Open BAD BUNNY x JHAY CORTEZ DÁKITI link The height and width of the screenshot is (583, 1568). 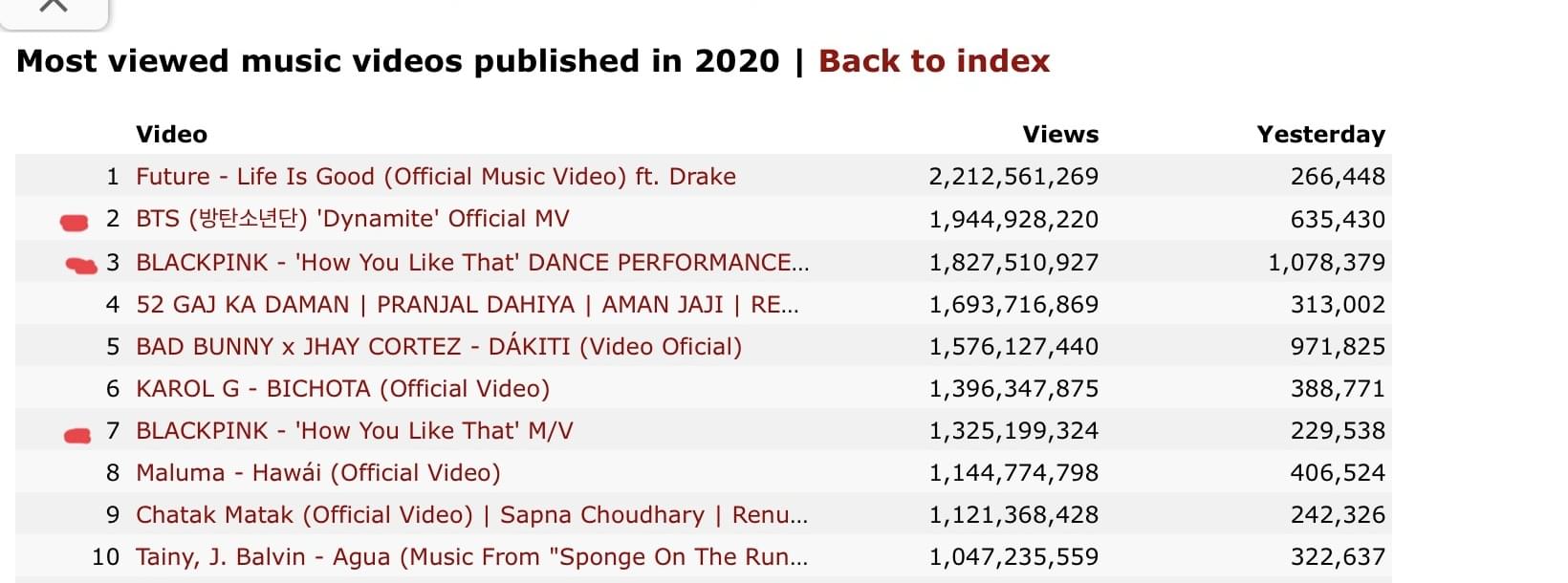tap(439, 346)
